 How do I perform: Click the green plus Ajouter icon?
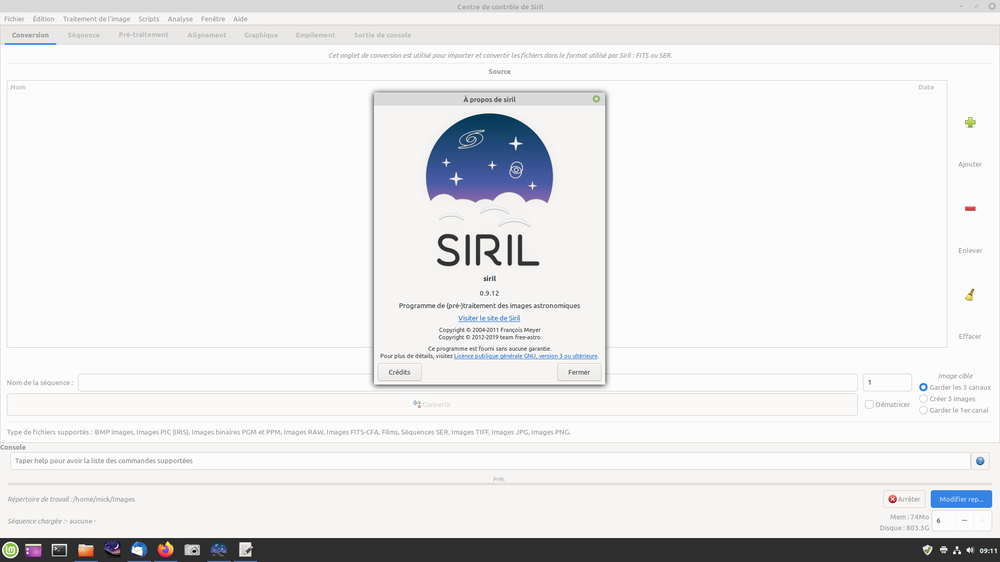(969, 122)
